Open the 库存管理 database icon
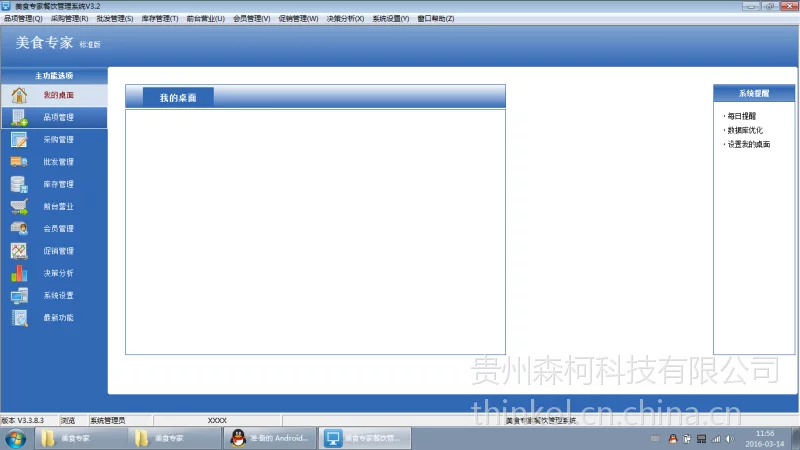The image size is (800, 450). click(19, 184)
